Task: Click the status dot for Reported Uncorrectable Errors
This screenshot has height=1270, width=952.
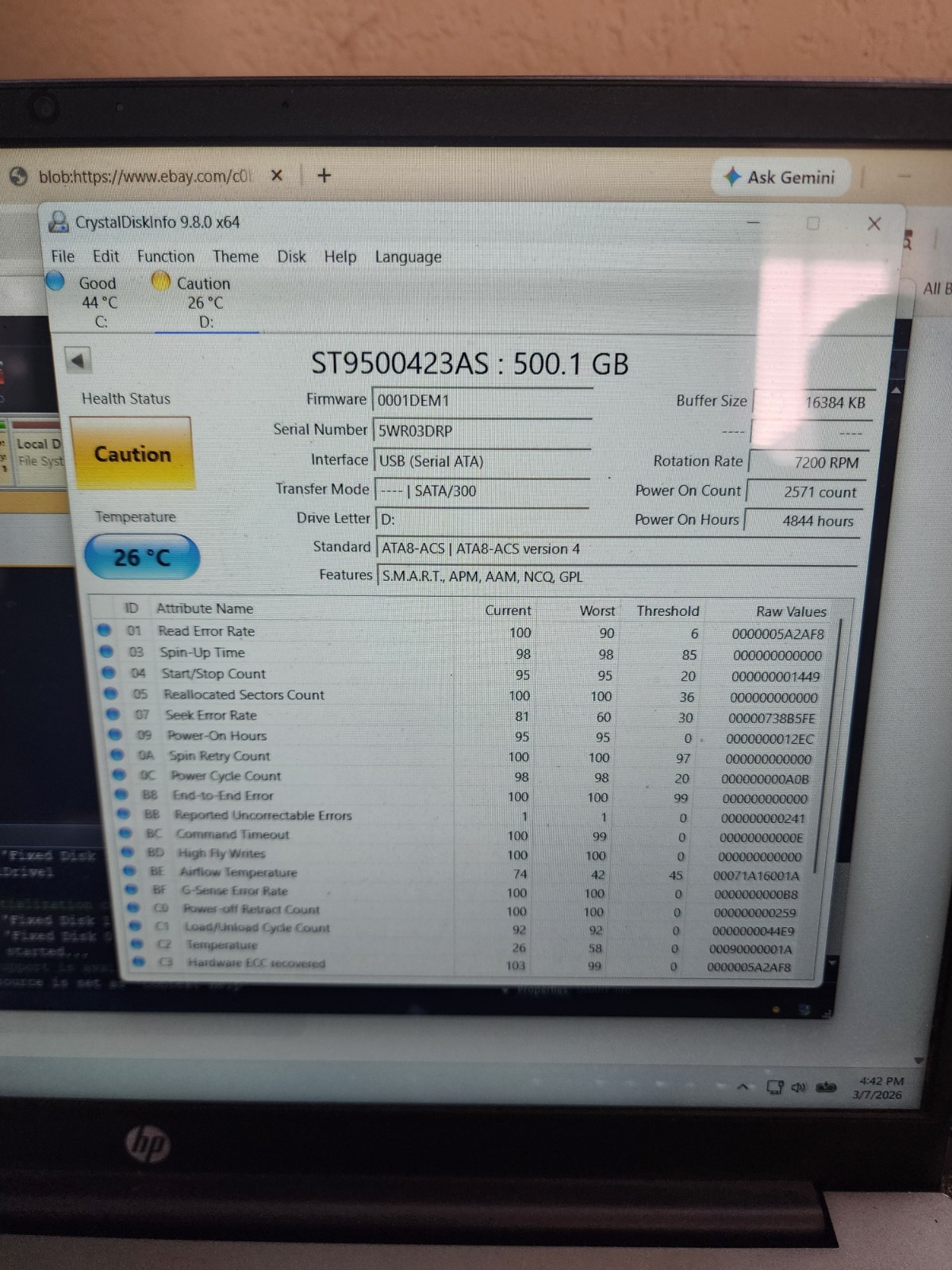Action: click(x=124, y=814)
